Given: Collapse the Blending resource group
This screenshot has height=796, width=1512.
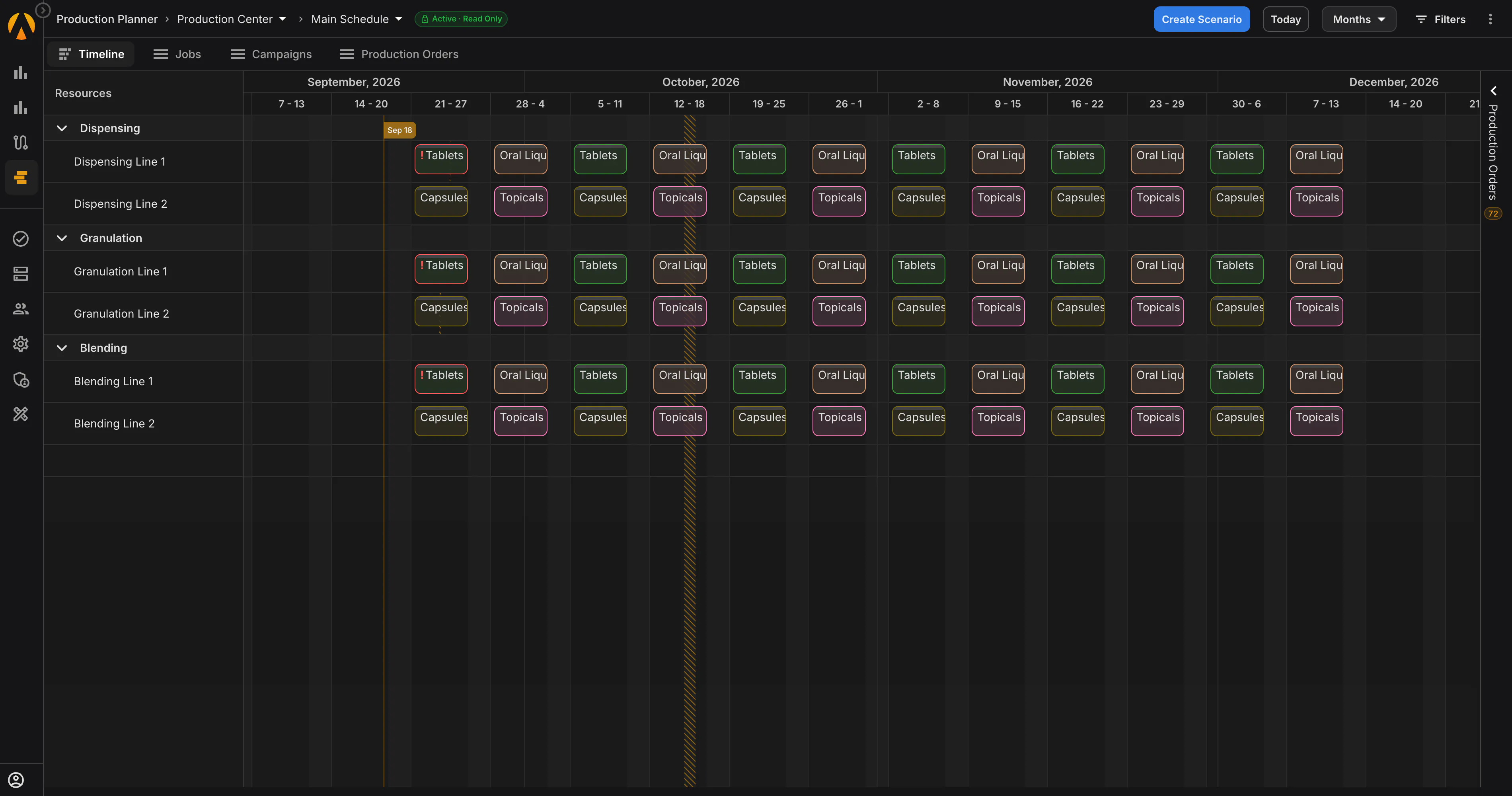Looking at the screenshot, I should coord(62,347).
